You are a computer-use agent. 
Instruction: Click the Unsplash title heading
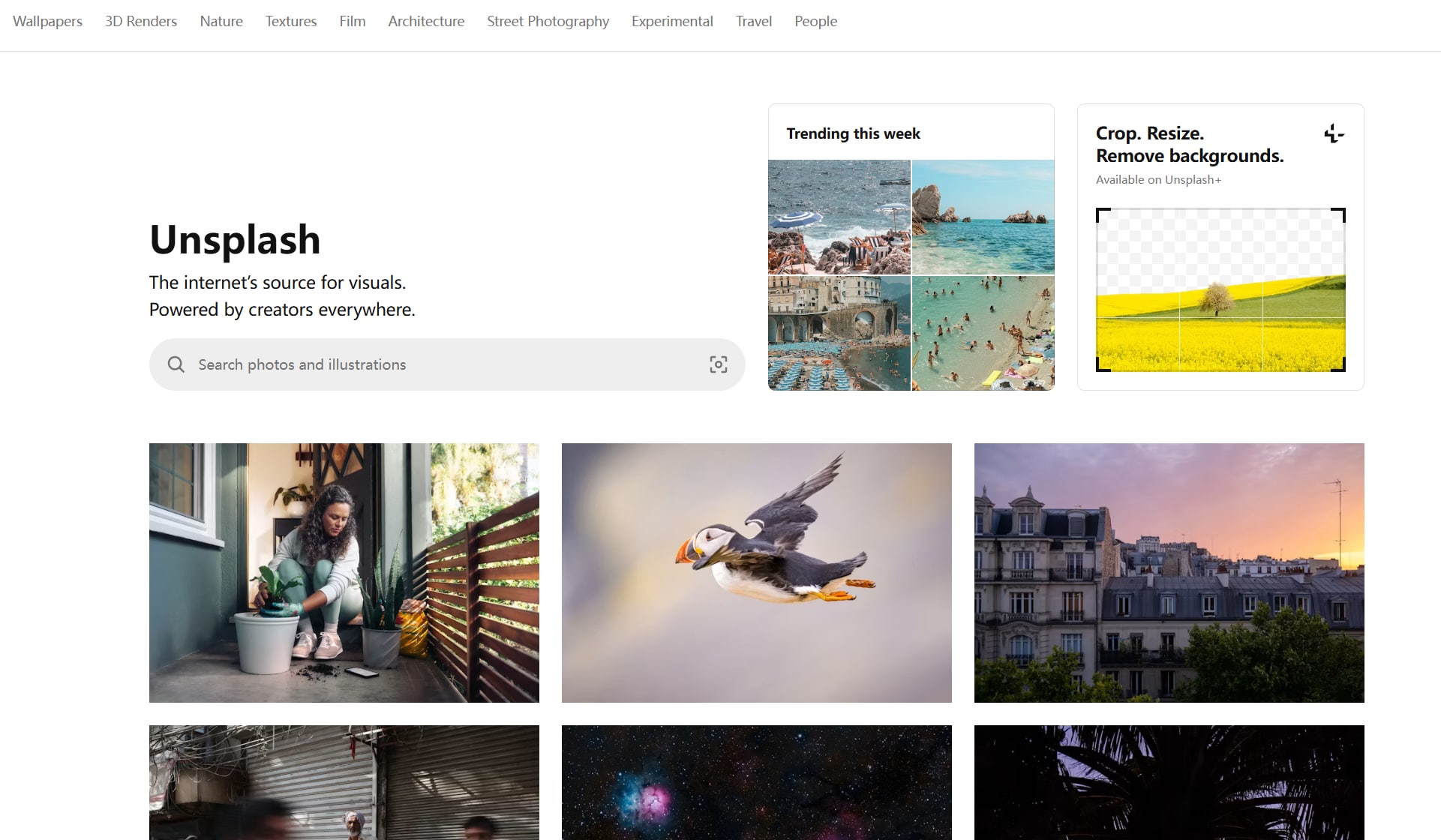235,240
